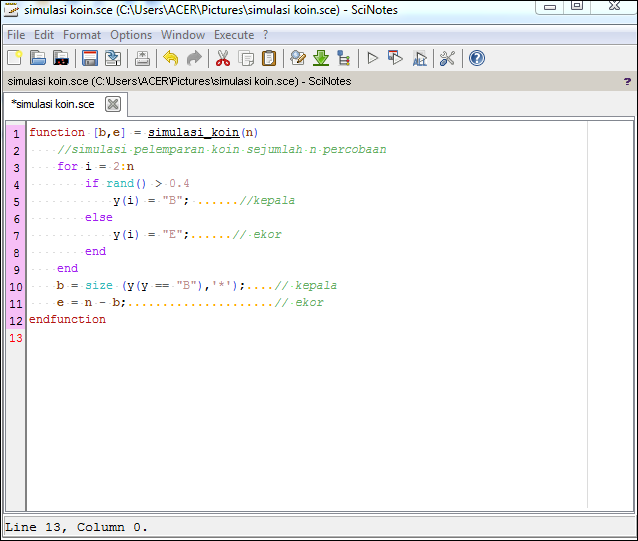Open the ? help menu

pos(265,35)
